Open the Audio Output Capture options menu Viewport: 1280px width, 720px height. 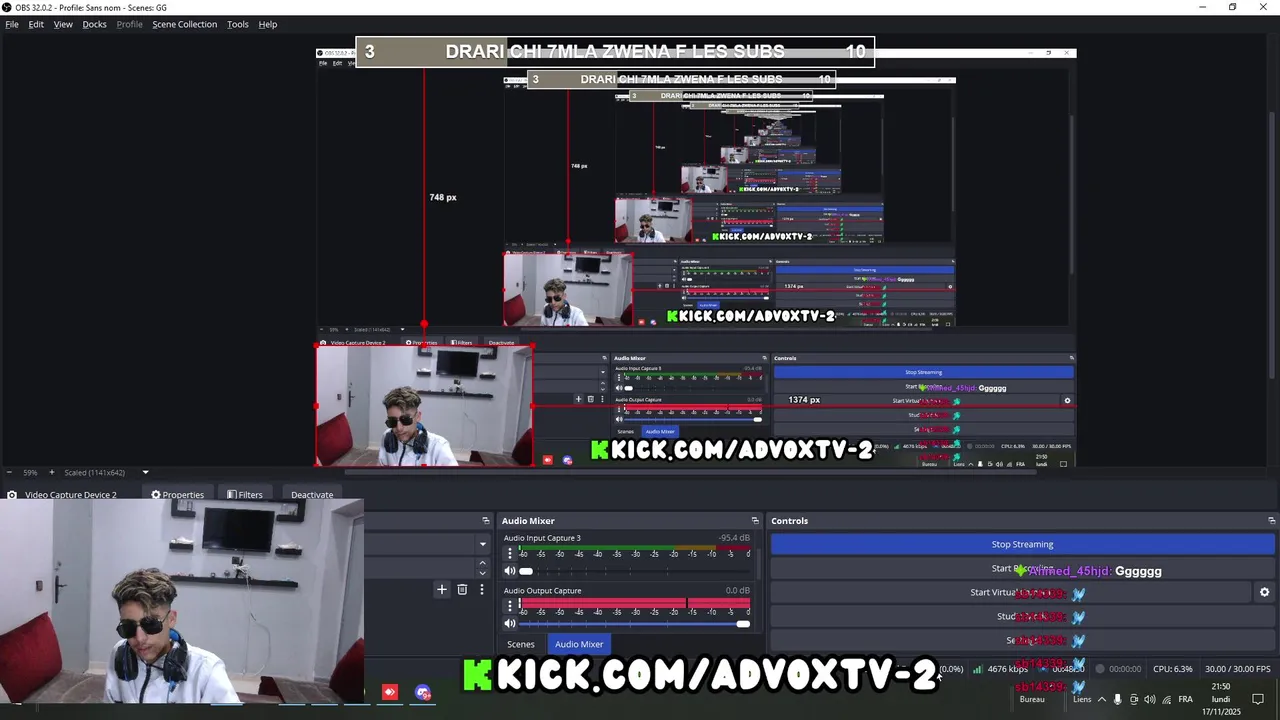[x=510, y=606]
